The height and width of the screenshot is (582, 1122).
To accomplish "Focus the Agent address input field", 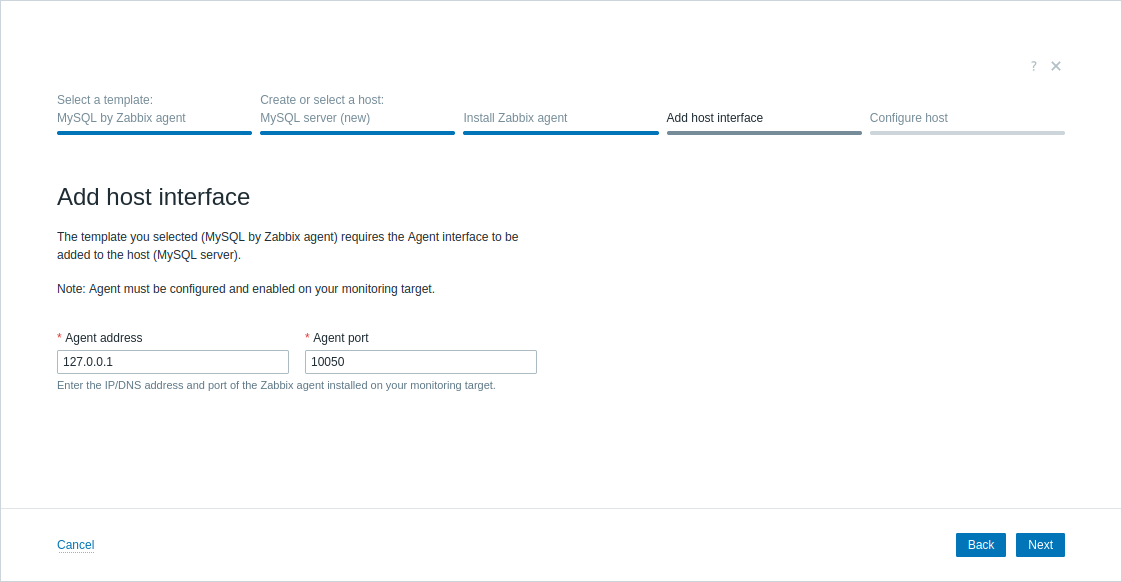I will [x=173, y=362].
